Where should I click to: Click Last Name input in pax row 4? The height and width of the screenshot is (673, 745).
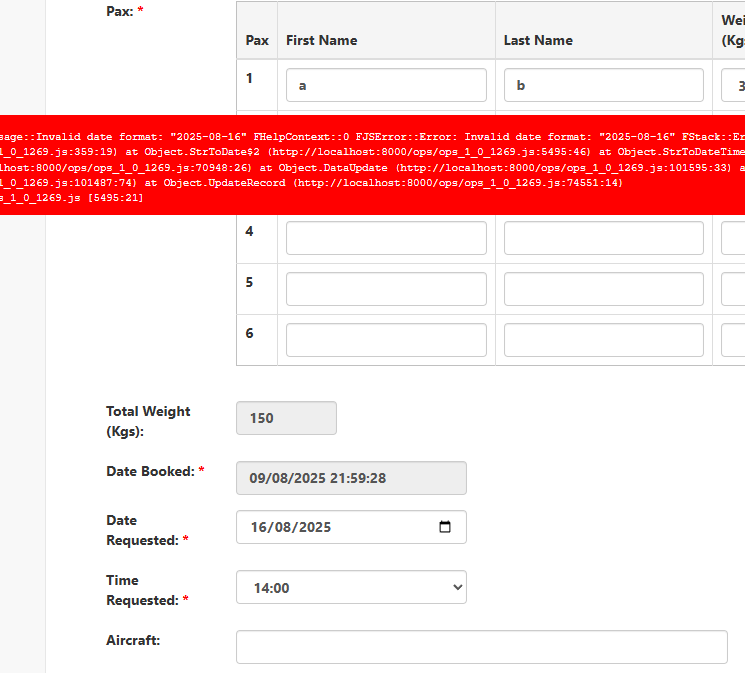pyautogui.click(x=604, y=238)
